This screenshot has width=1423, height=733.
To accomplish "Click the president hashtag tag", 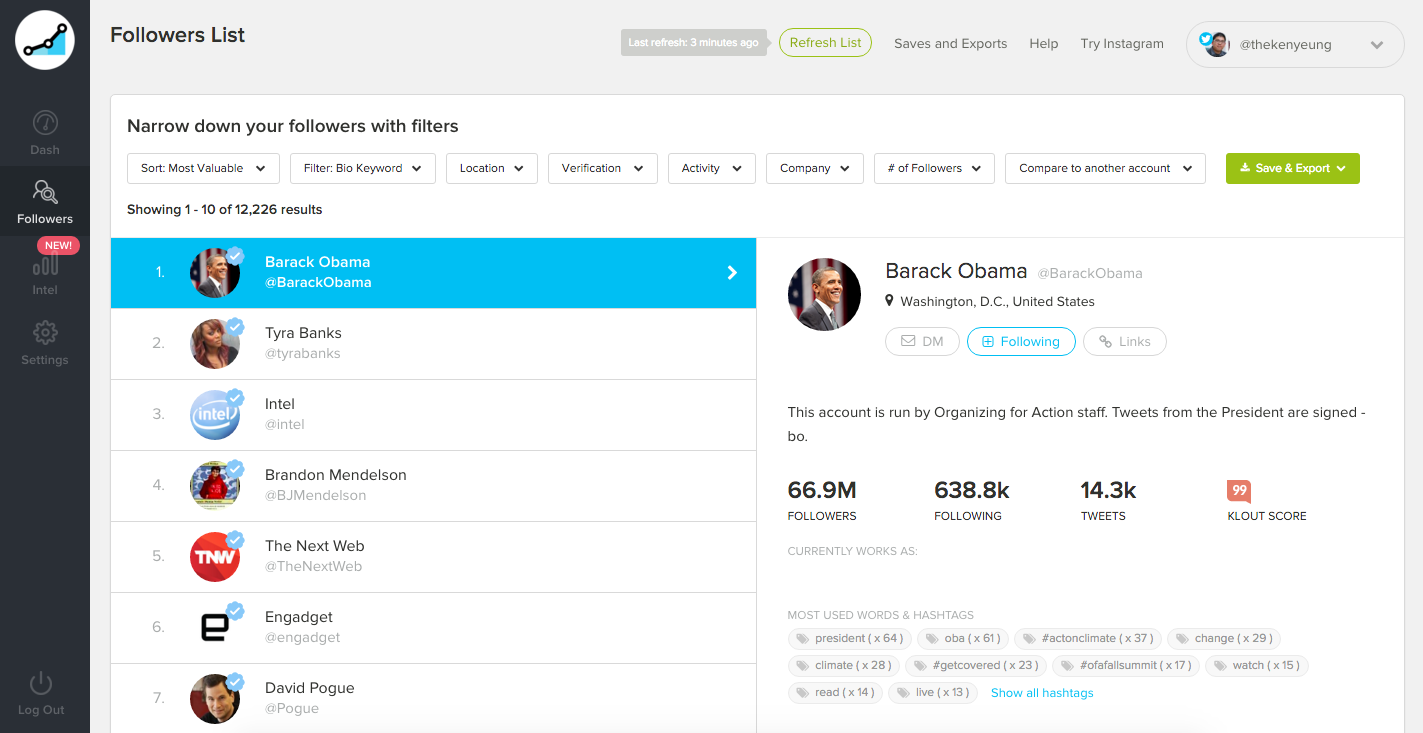I will tap(848, 638).
